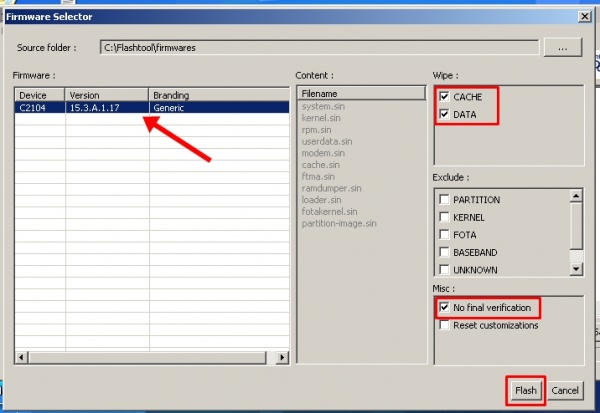Select the C2104 device cell

(40, 108)
